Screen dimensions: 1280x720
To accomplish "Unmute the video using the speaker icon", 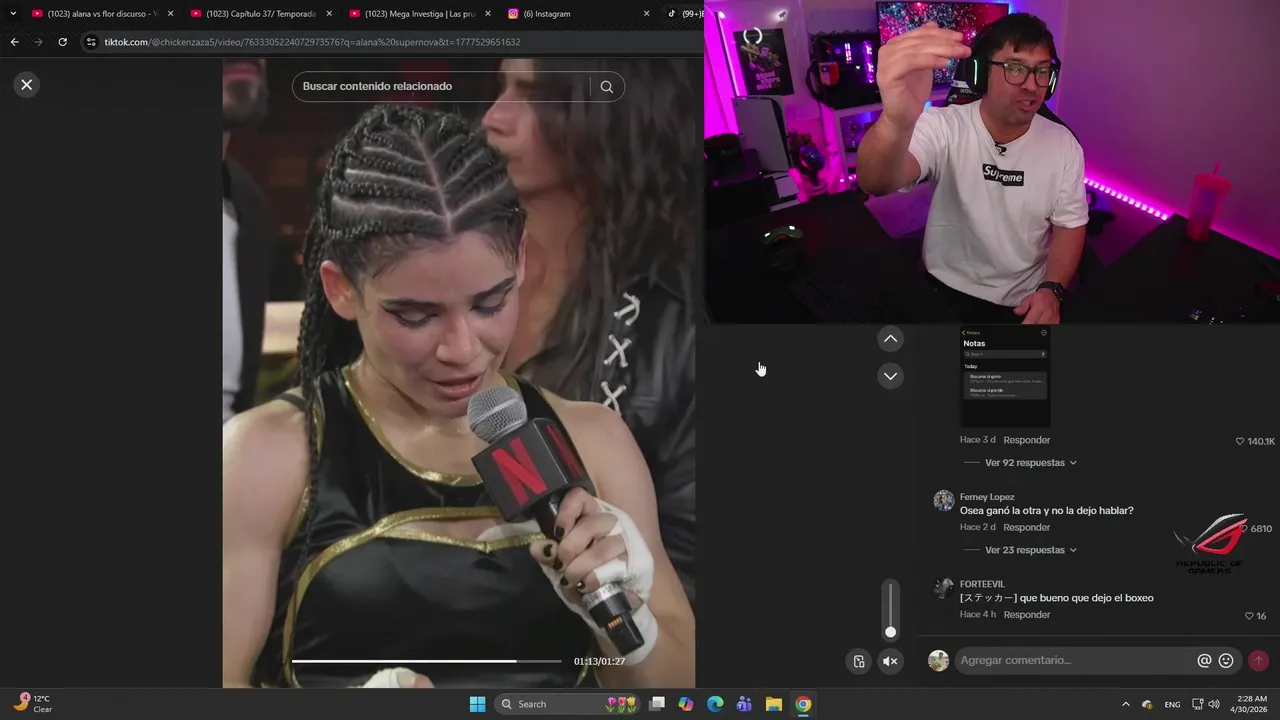I will click(x=890, y=661).
